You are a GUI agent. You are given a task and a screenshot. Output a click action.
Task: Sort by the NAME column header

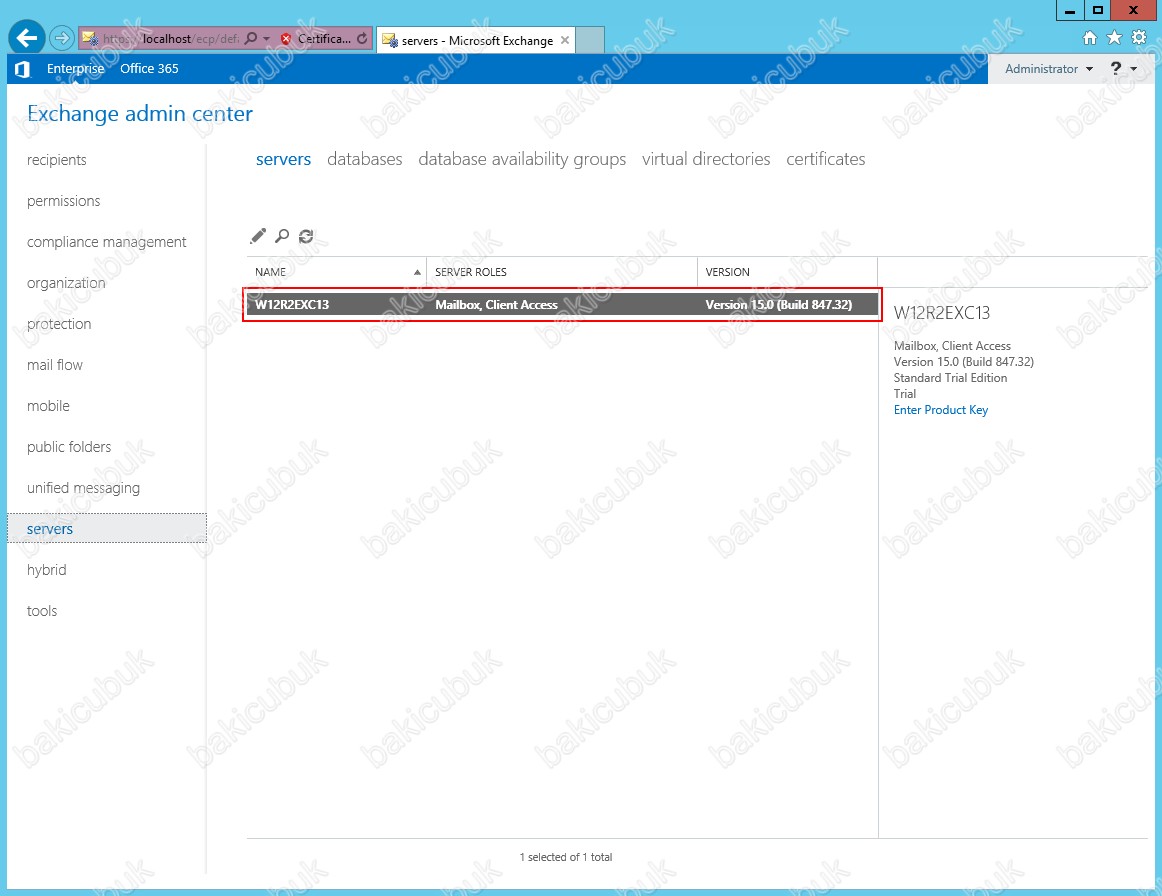[x=336, y=272]
